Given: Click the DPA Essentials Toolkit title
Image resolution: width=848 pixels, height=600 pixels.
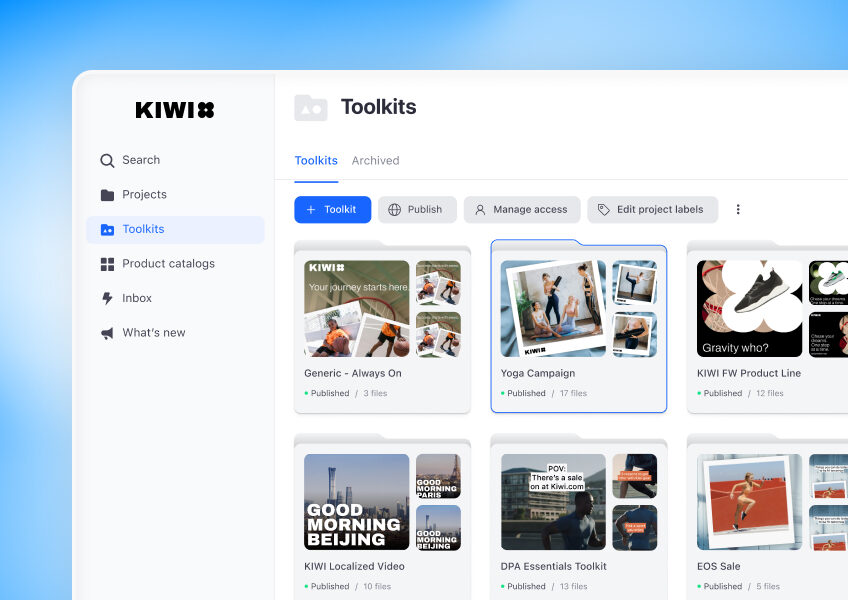Looking at the screenshot, I should (x=553, y=566).
